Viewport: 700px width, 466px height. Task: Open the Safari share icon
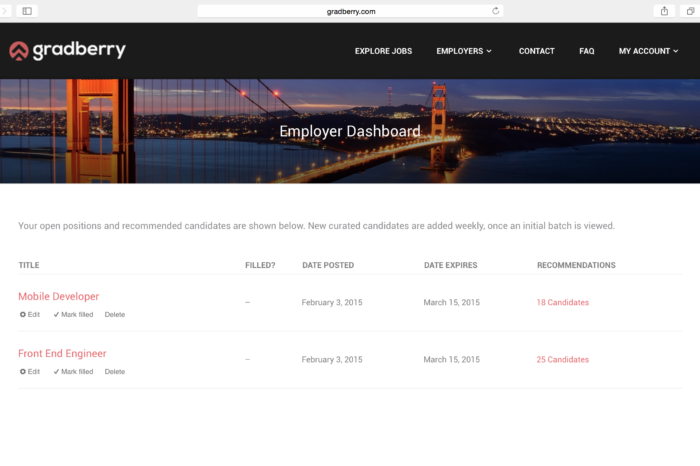pyautogui.click(x=663, y=11)
